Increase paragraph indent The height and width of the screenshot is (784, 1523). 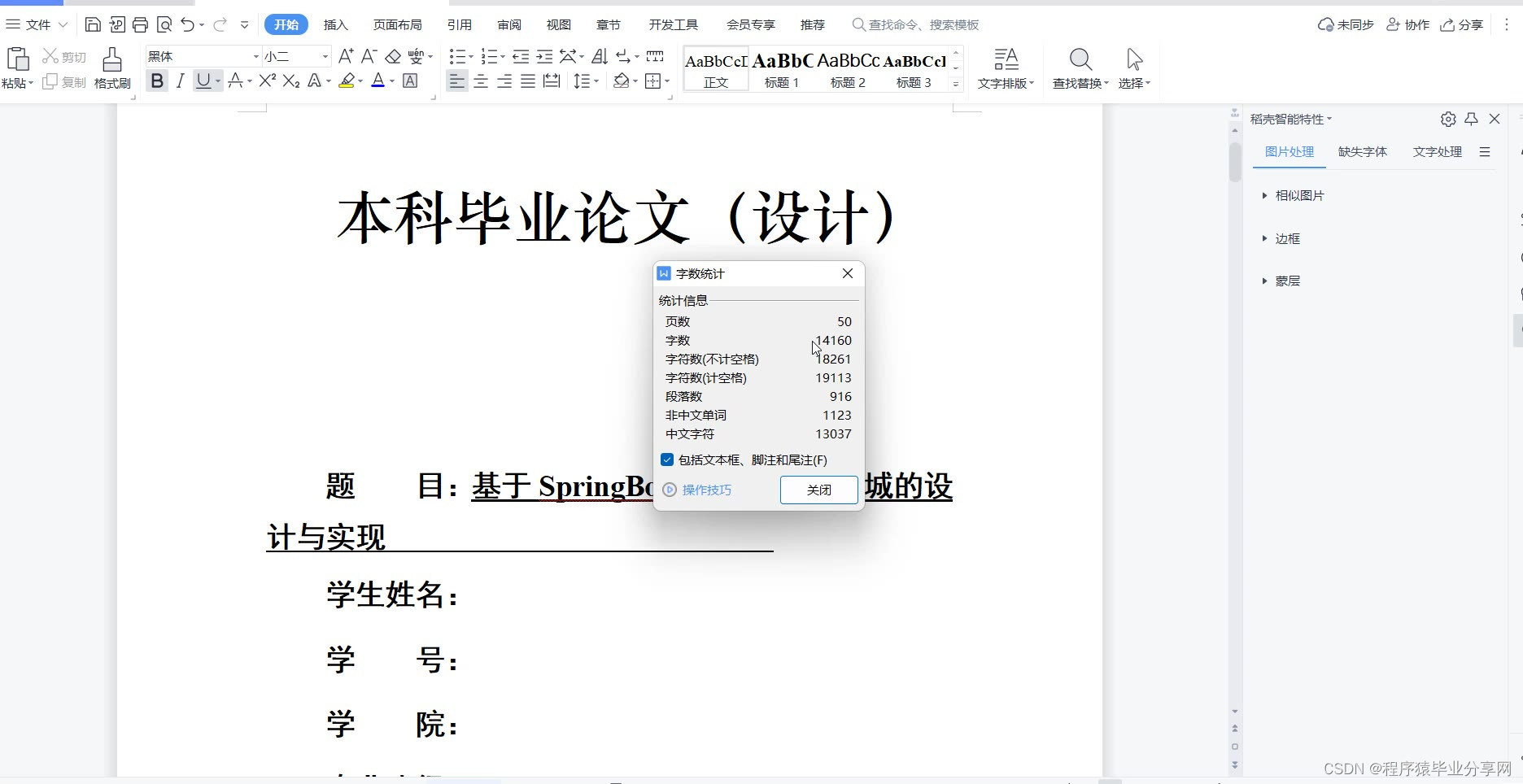point(544,56)
